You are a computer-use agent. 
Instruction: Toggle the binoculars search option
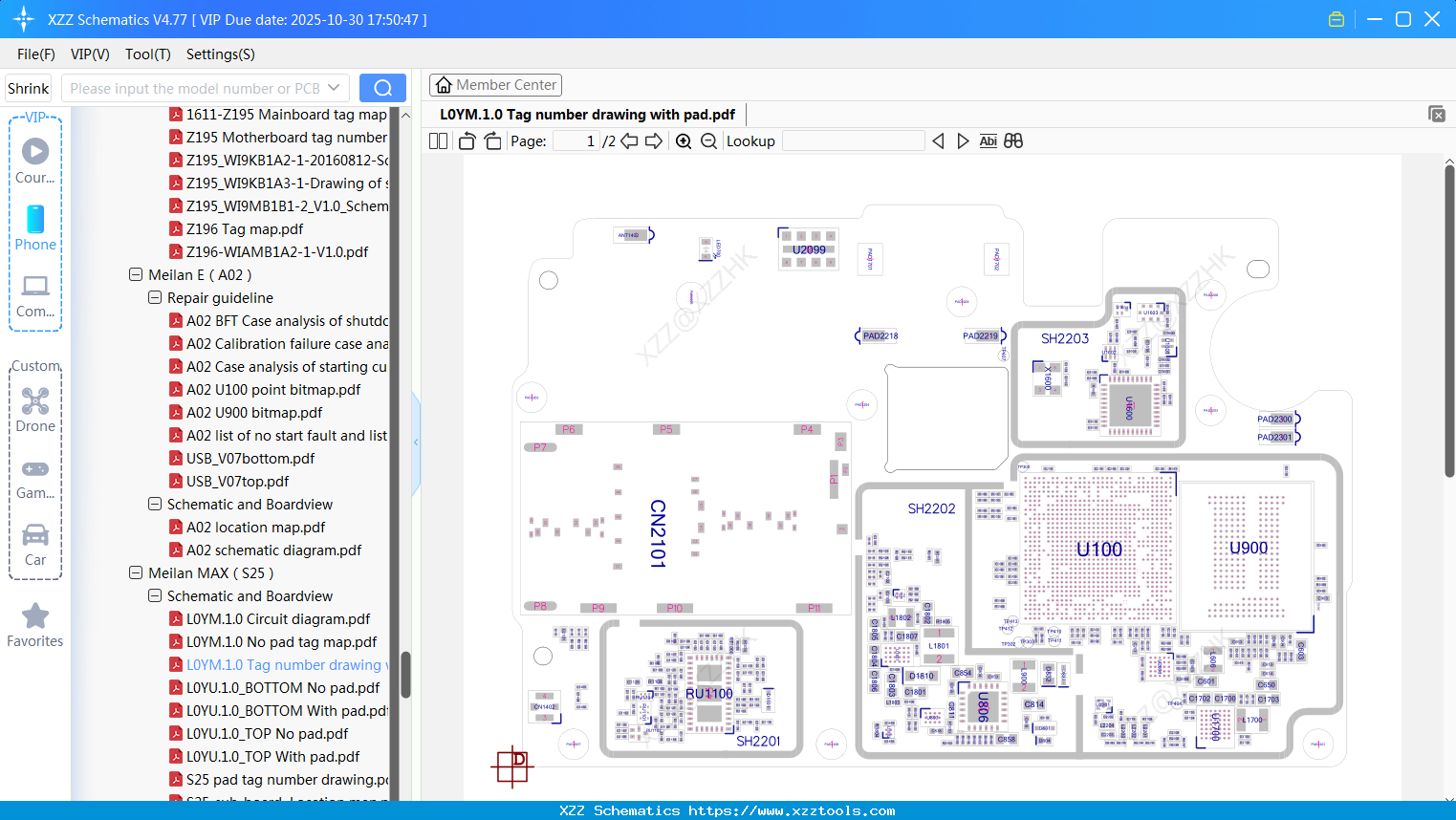1013,140
